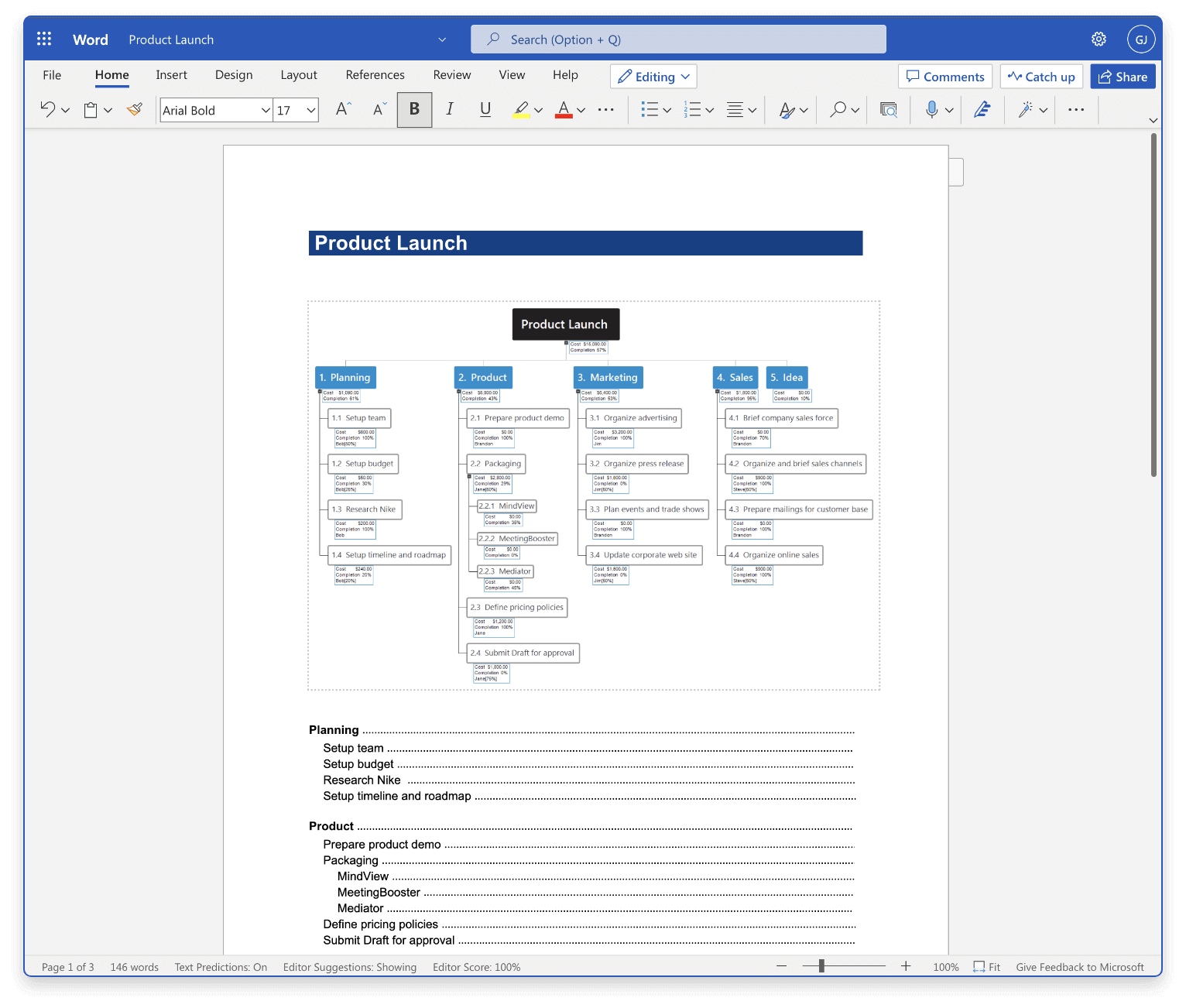Image resolution: width=1186 pixels, height=1008 pixels.
Task: Click zoom out minus button
Action: (781, 966)
